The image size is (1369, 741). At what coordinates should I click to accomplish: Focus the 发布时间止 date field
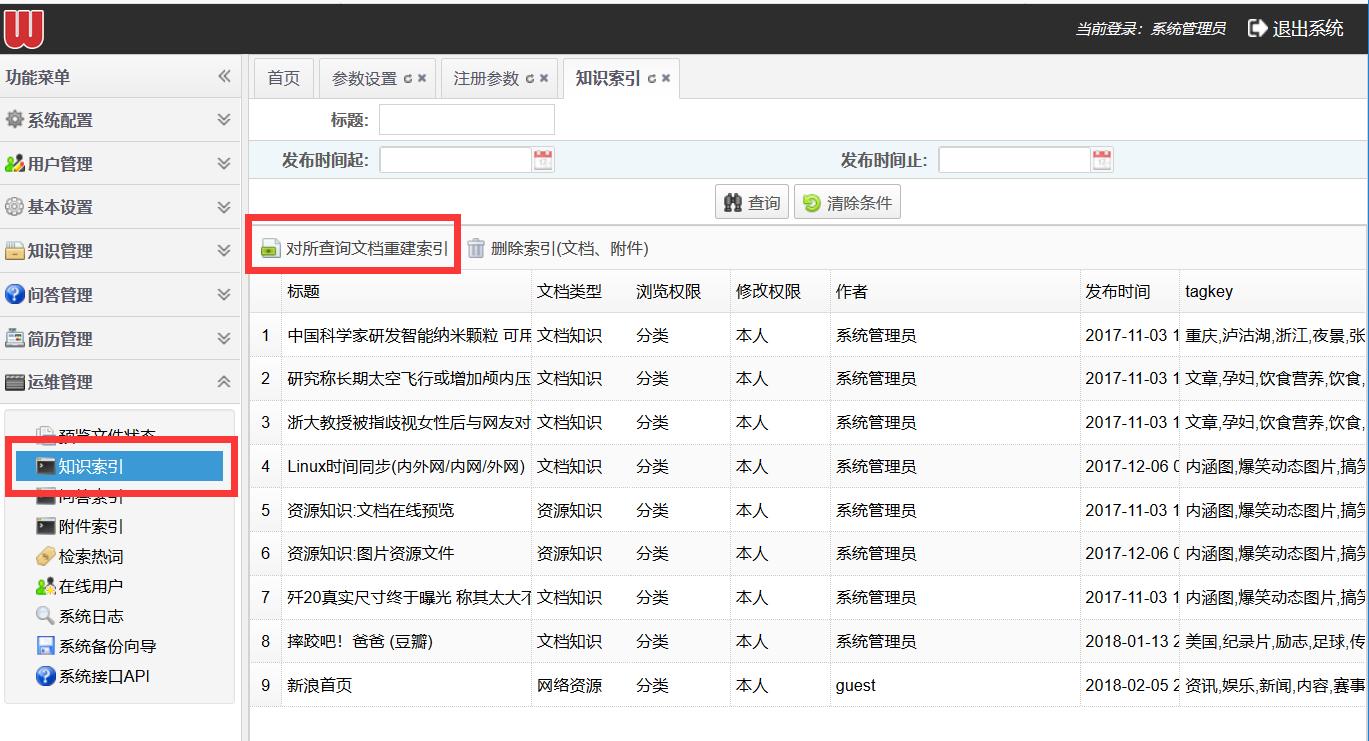pyautogui.click(x=1014, y=160)
